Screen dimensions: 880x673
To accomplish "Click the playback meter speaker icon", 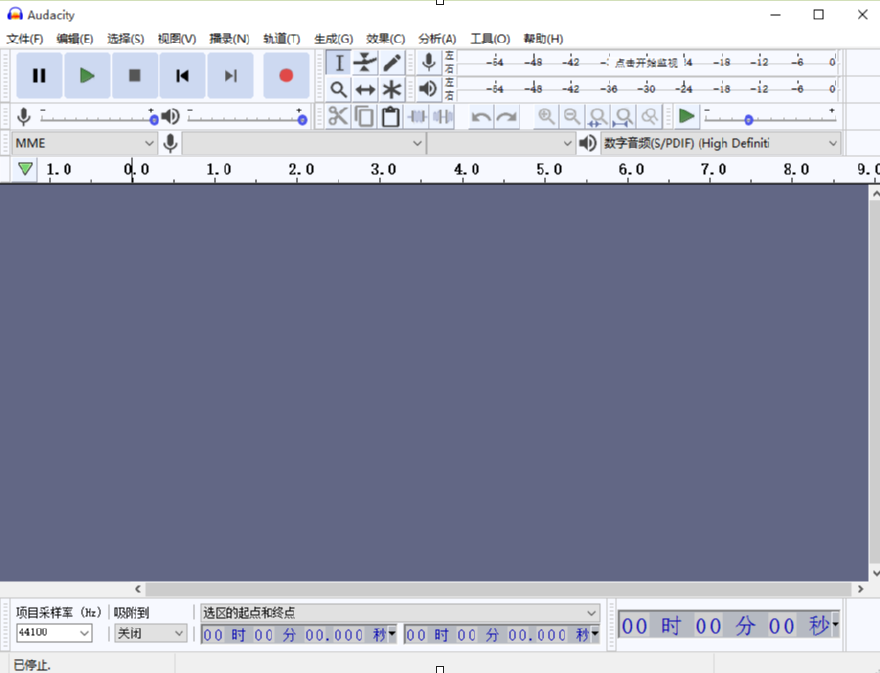I will point(429,88).
